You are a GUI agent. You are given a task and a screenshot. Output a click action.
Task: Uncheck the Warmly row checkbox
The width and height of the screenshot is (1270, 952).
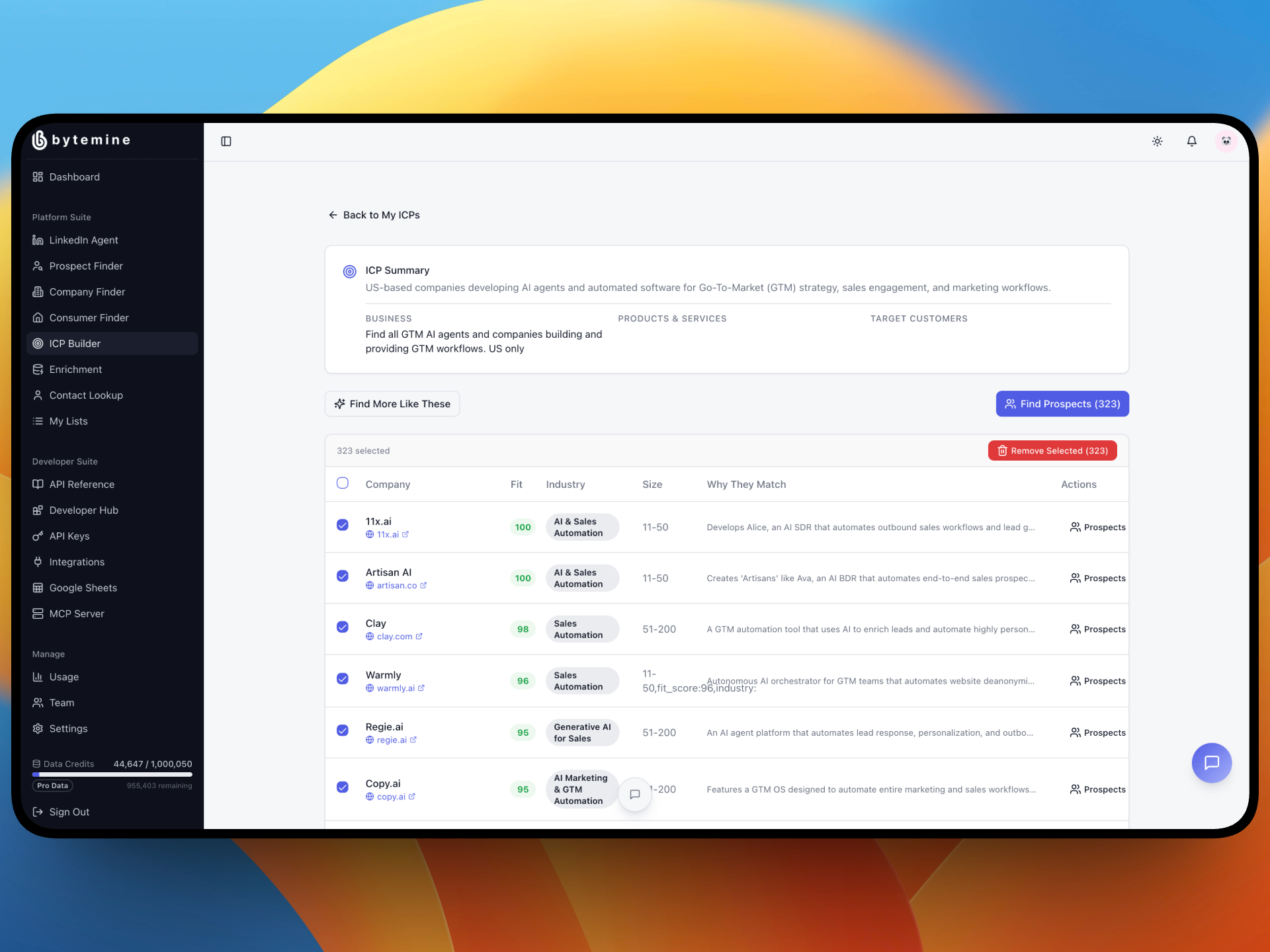point(343,679)
